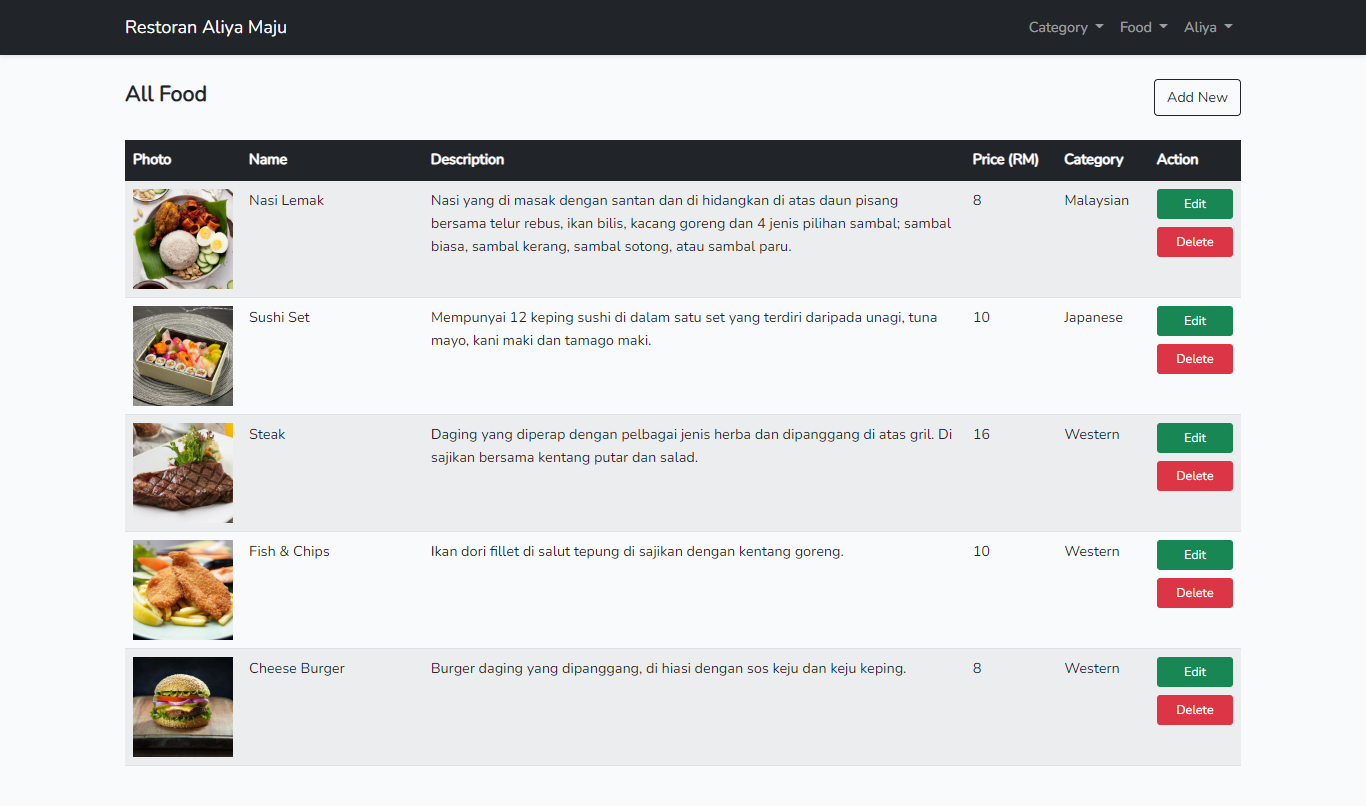Viewport: 1366px width, 806px height.
Task: Select the Fish & Chips photo thumbnail
Action: tap(183, 590)
